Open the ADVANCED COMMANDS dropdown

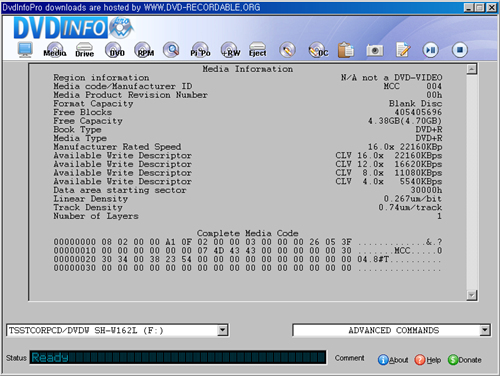(x=485, y=330)
